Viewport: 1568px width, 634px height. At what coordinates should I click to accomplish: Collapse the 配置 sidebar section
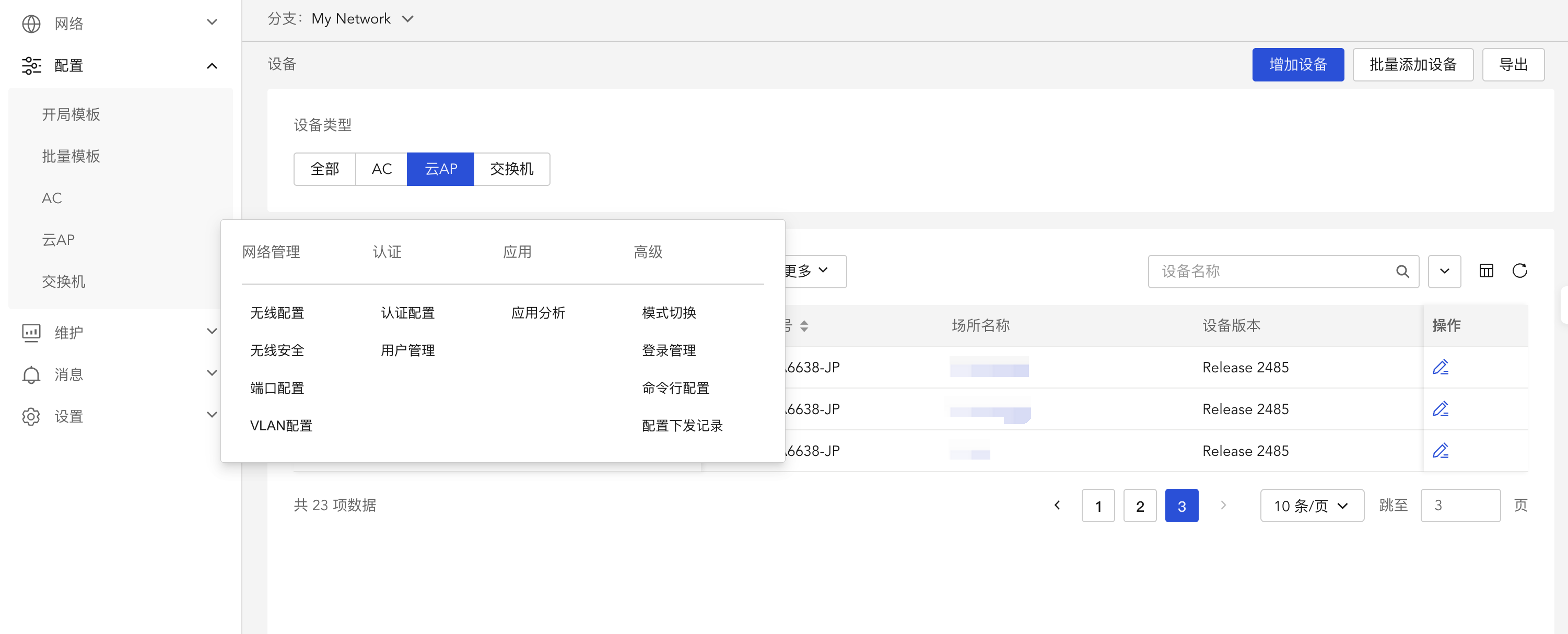tap(211, 65)
